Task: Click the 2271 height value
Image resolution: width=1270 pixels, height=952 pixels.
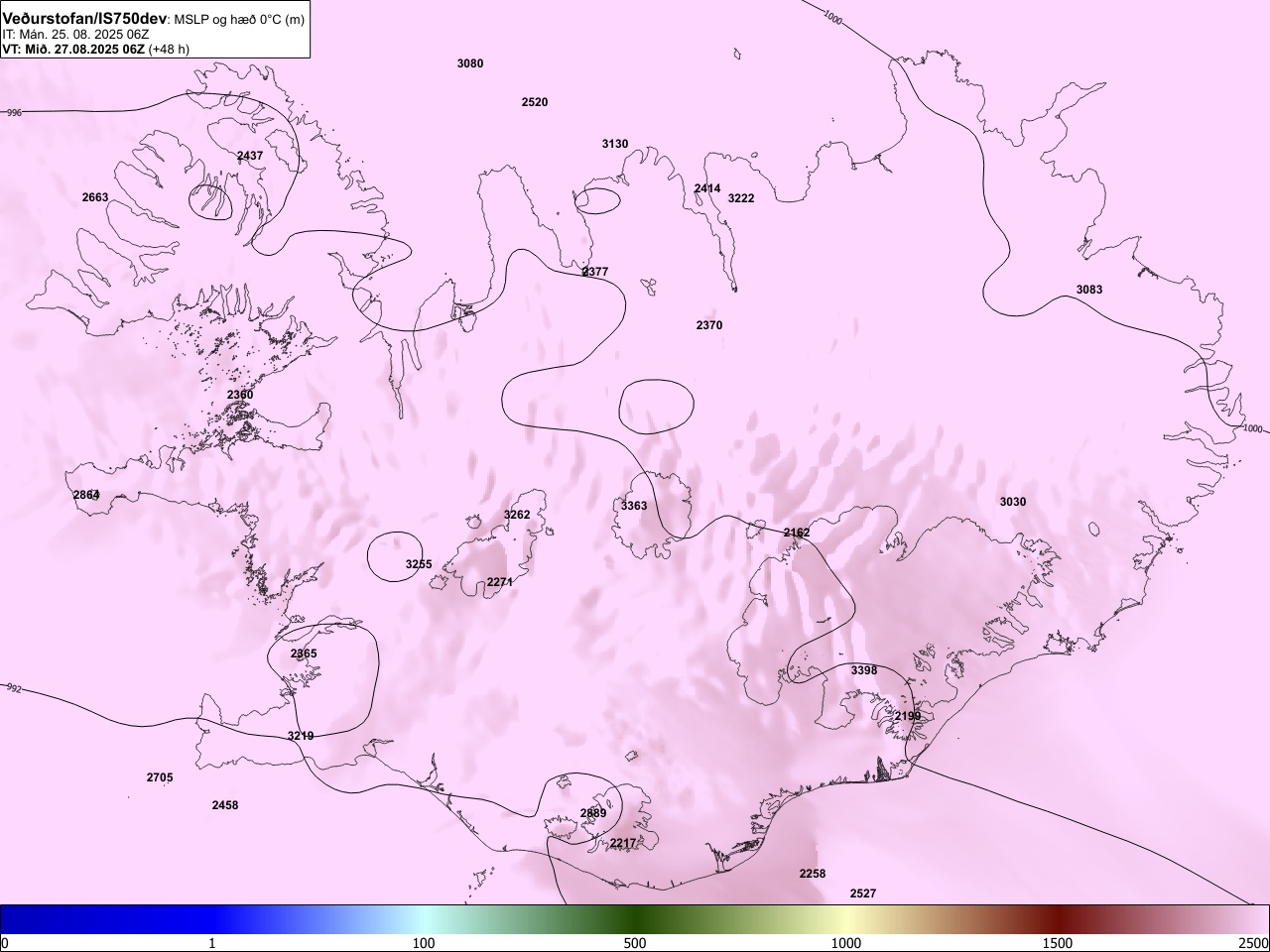Action: (500, 582)
